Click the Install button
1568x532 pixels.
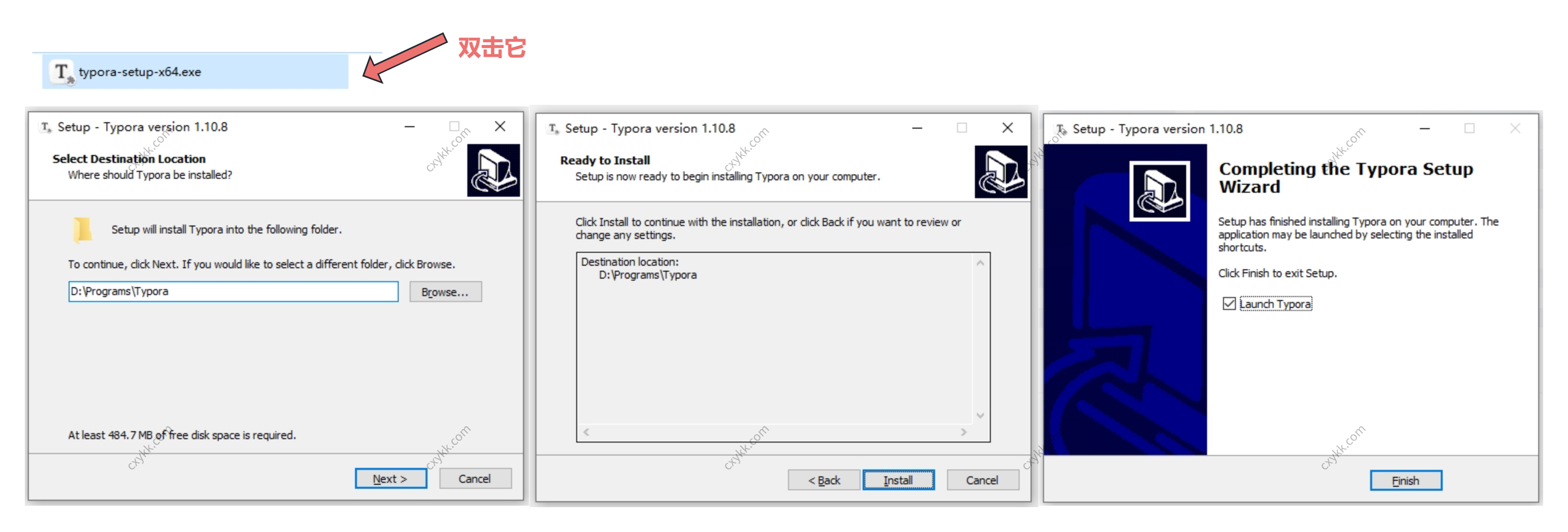[x=898, y=480]
